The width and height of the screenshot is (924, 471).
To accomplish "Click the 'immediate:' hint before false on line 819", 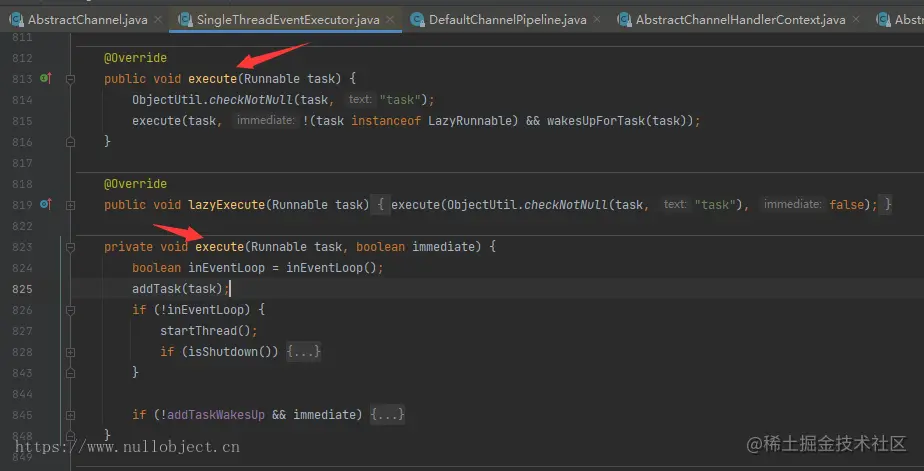I will click(793, 205).
